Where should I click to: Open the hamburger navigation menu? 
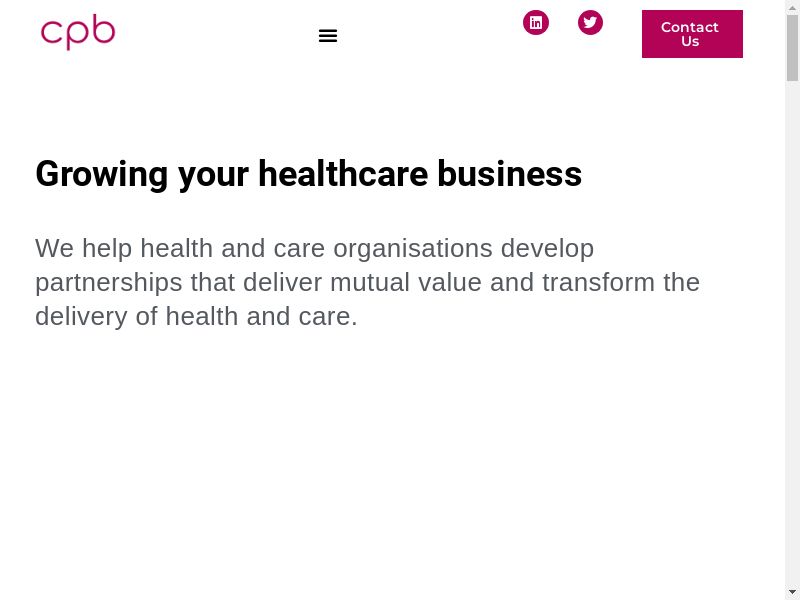[x=328, y=36]
